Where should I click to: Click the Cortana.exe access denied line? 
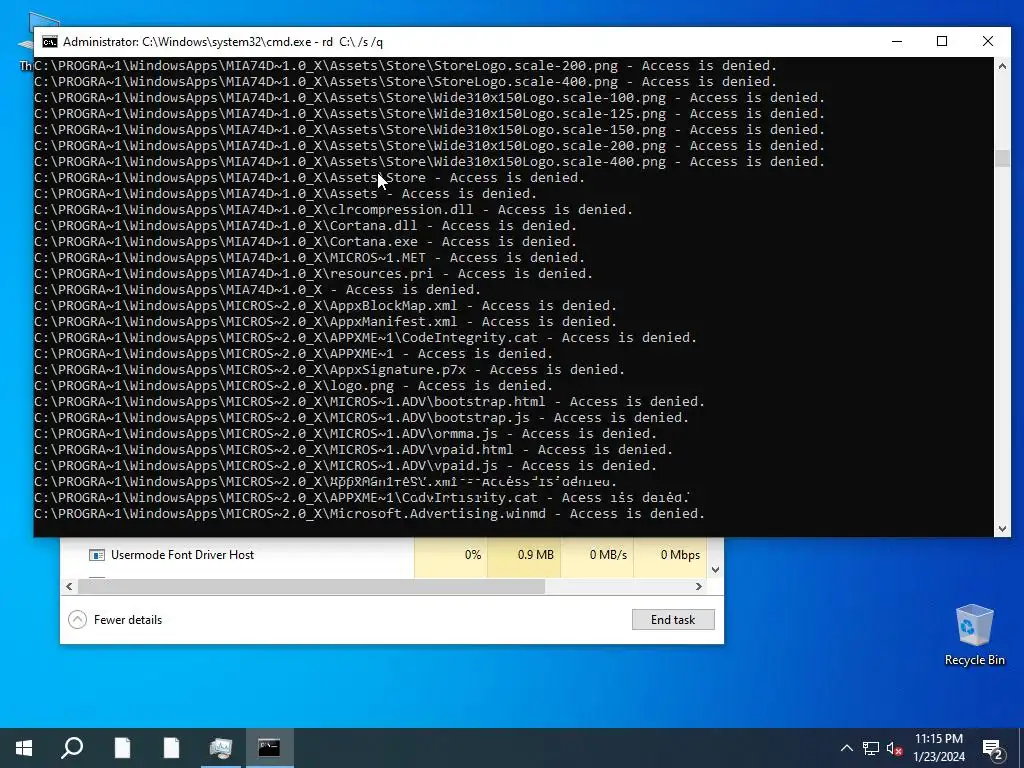coord(306,242)
